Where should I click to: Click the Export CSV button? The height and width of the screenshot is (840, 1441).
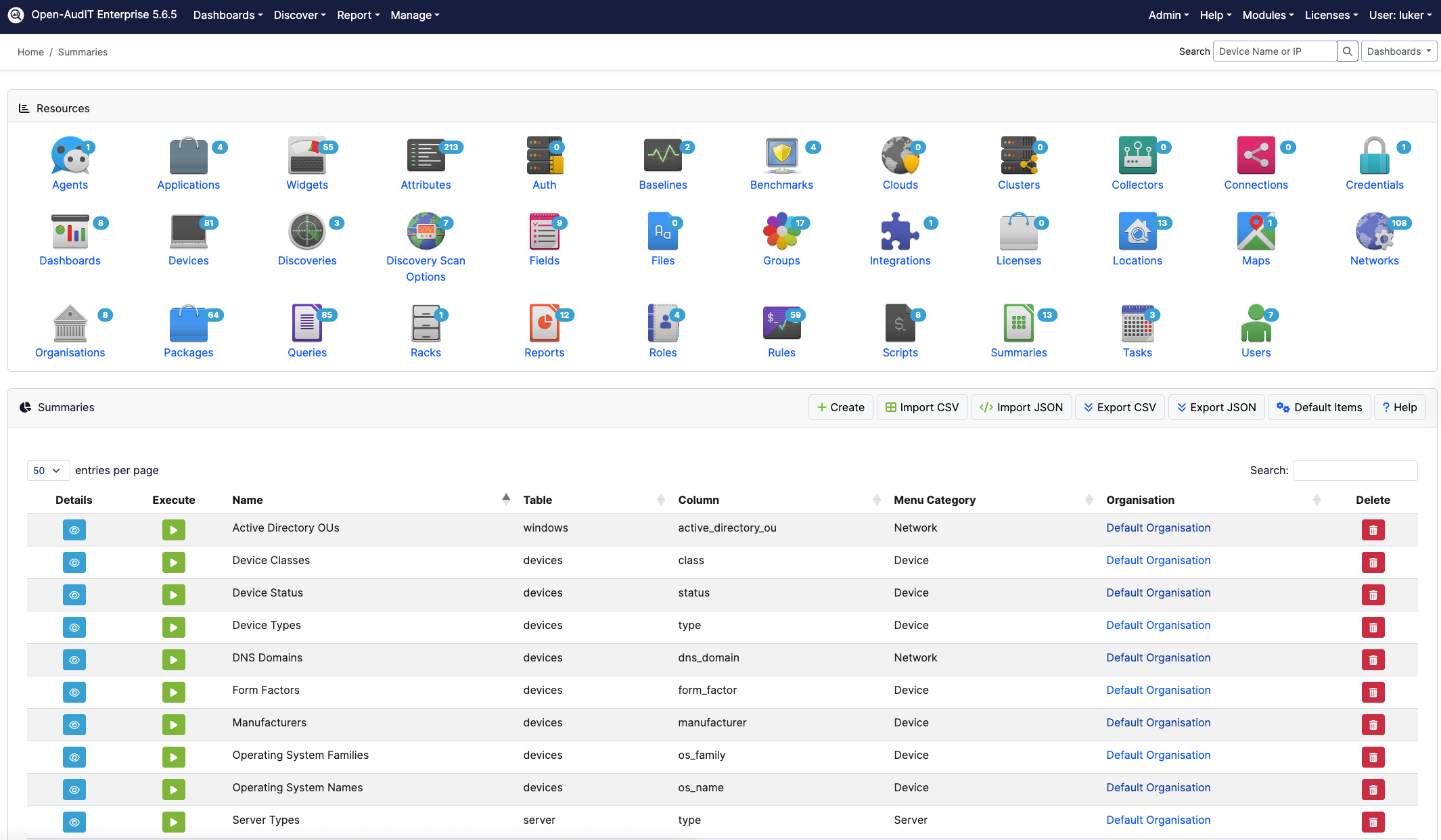pyautogui.click(x=1120, y=407)
